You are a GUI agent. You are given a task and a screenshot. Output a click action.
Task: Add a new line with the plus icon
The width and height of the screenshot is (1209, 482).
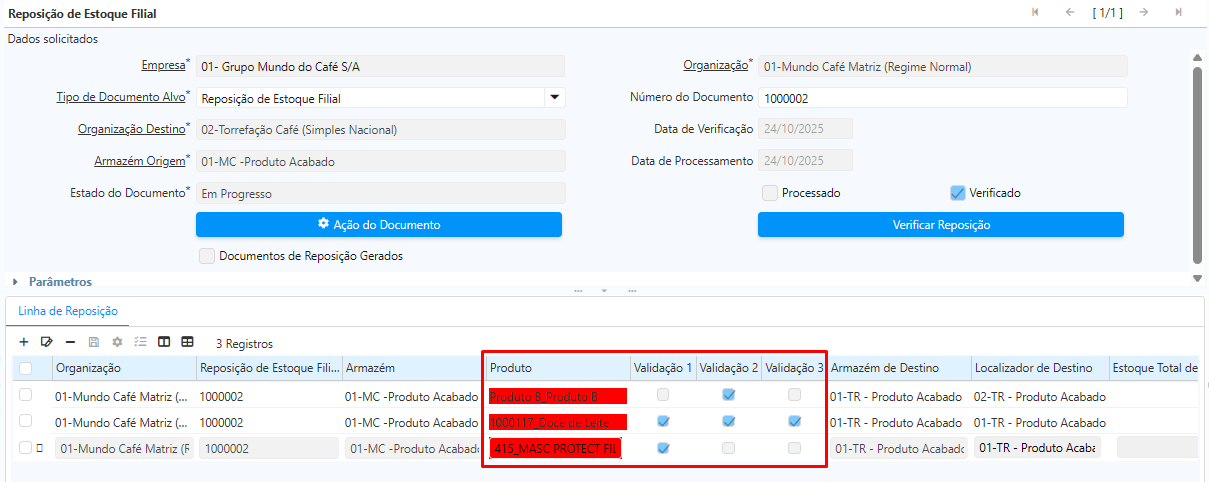click(24, 342)
